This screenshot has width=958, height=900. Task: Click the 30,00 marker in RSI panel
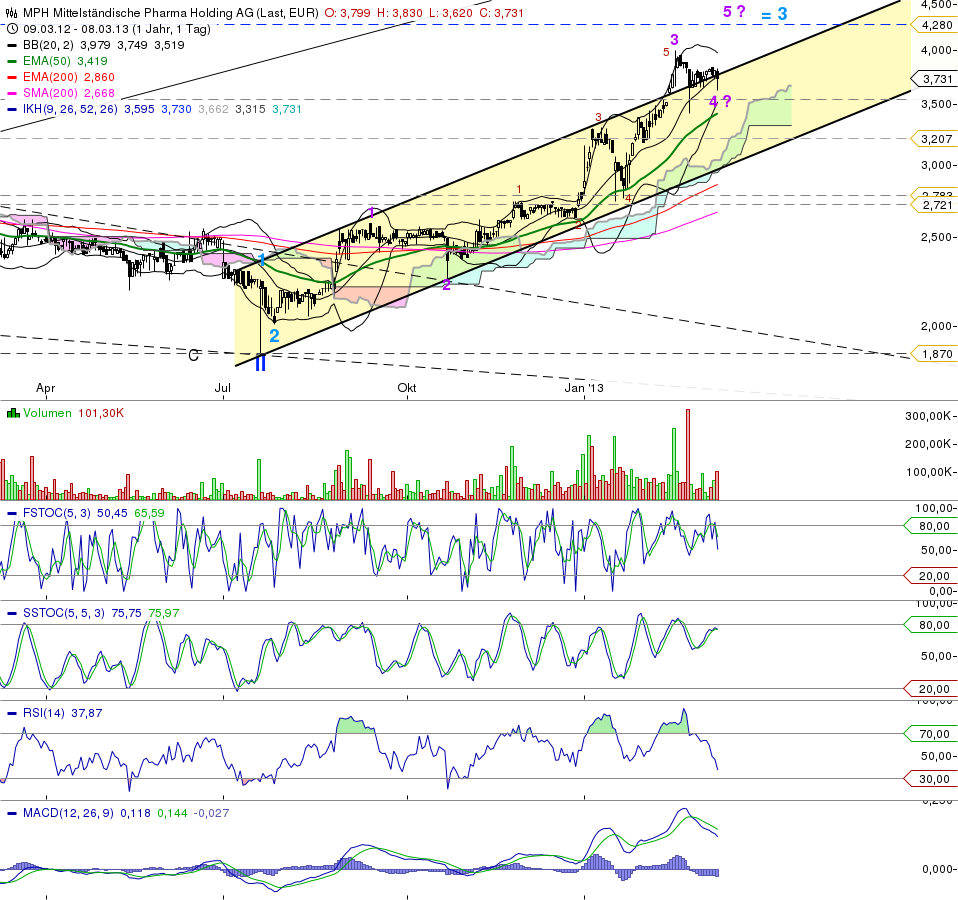tap(933, 779)
